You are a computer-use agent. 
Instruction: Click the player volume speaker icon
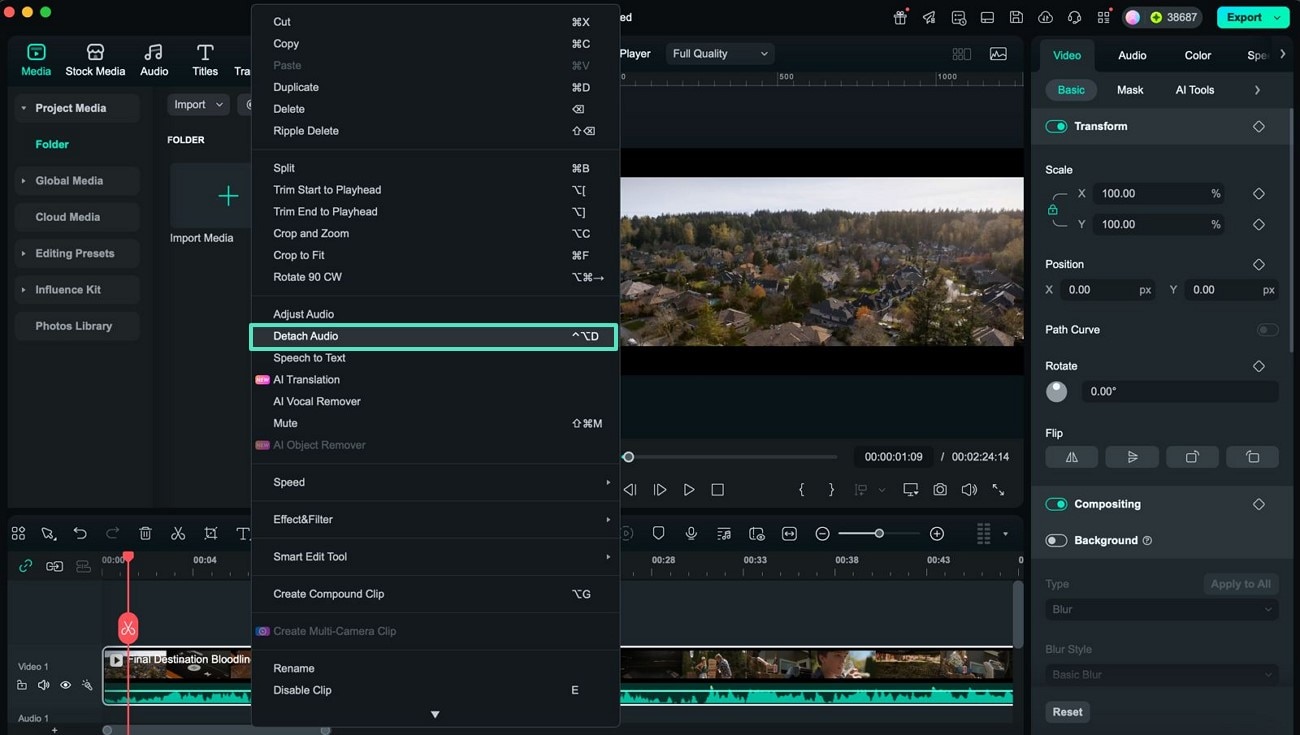click(x=969, y=490)
